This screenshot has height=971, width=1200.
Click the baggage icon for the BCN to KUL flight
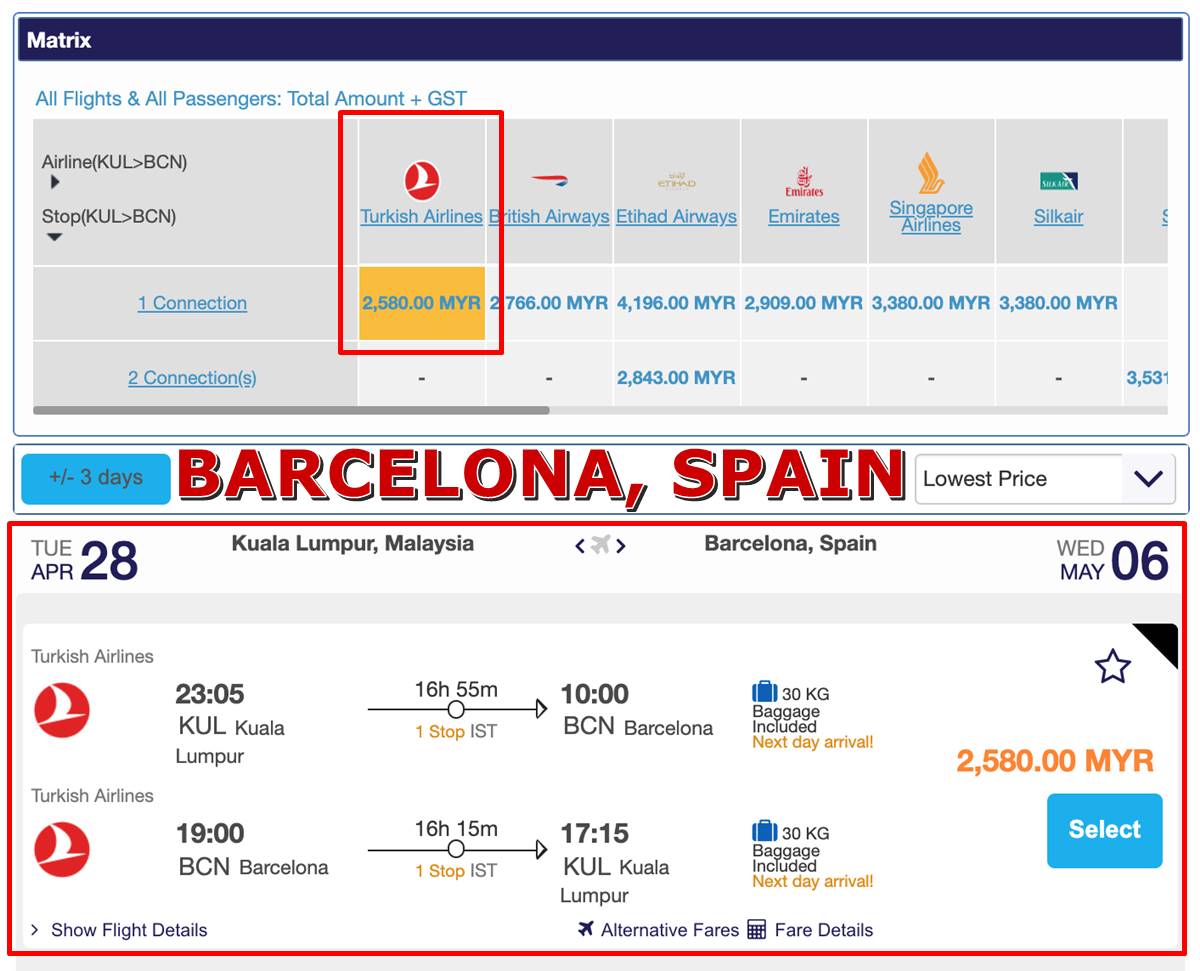pos(765,831)
